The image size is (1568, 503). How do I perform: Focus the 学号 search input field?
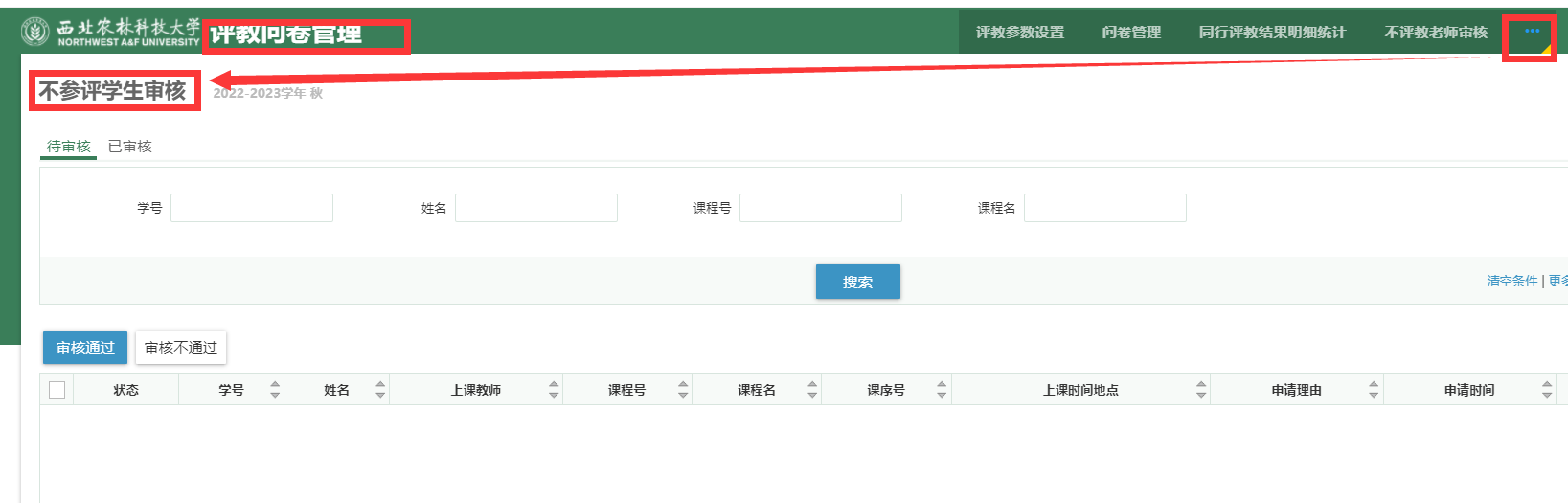(252, 208)
